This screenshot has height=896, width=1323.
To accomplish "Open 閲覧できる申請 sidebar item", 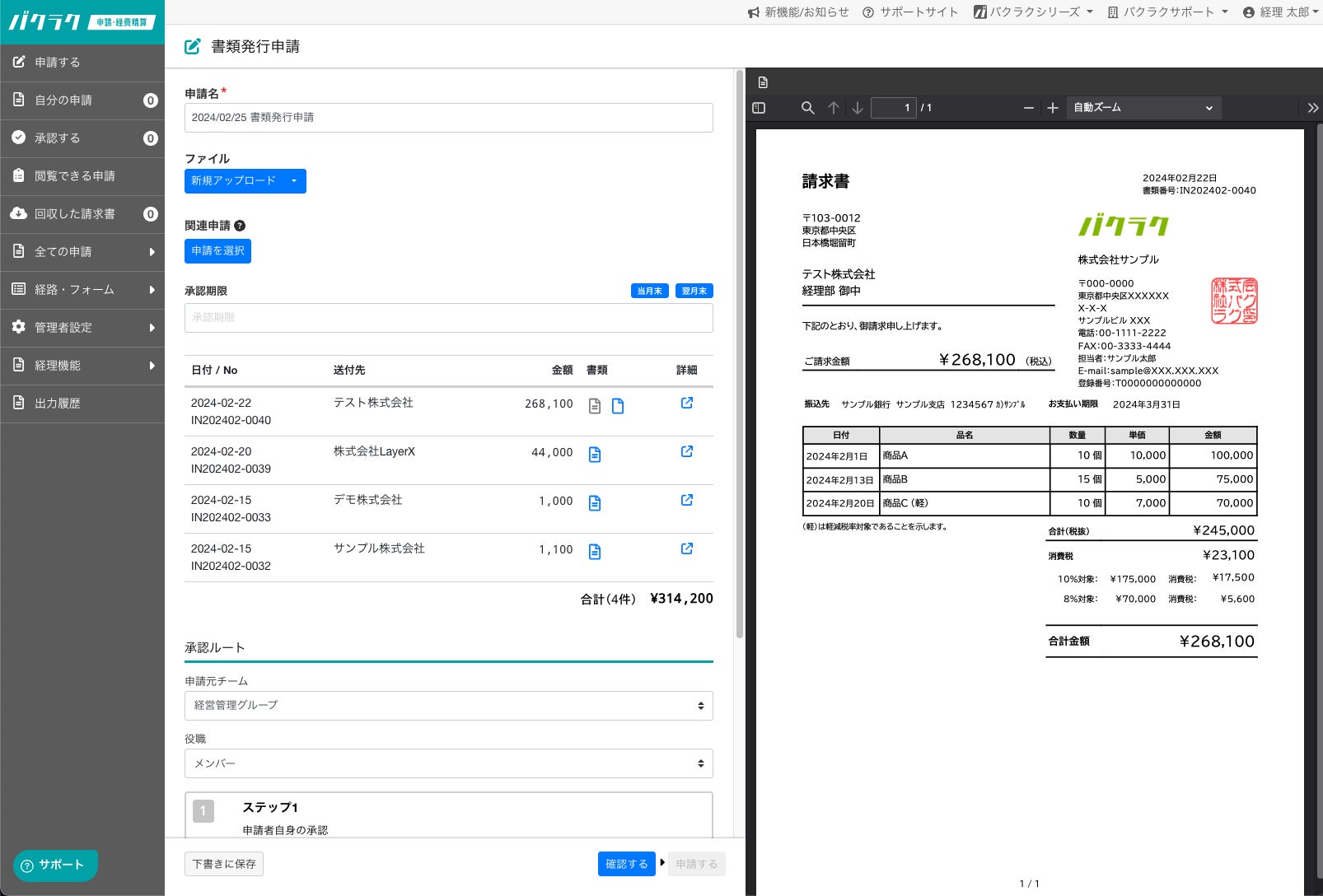I will 82,176.
